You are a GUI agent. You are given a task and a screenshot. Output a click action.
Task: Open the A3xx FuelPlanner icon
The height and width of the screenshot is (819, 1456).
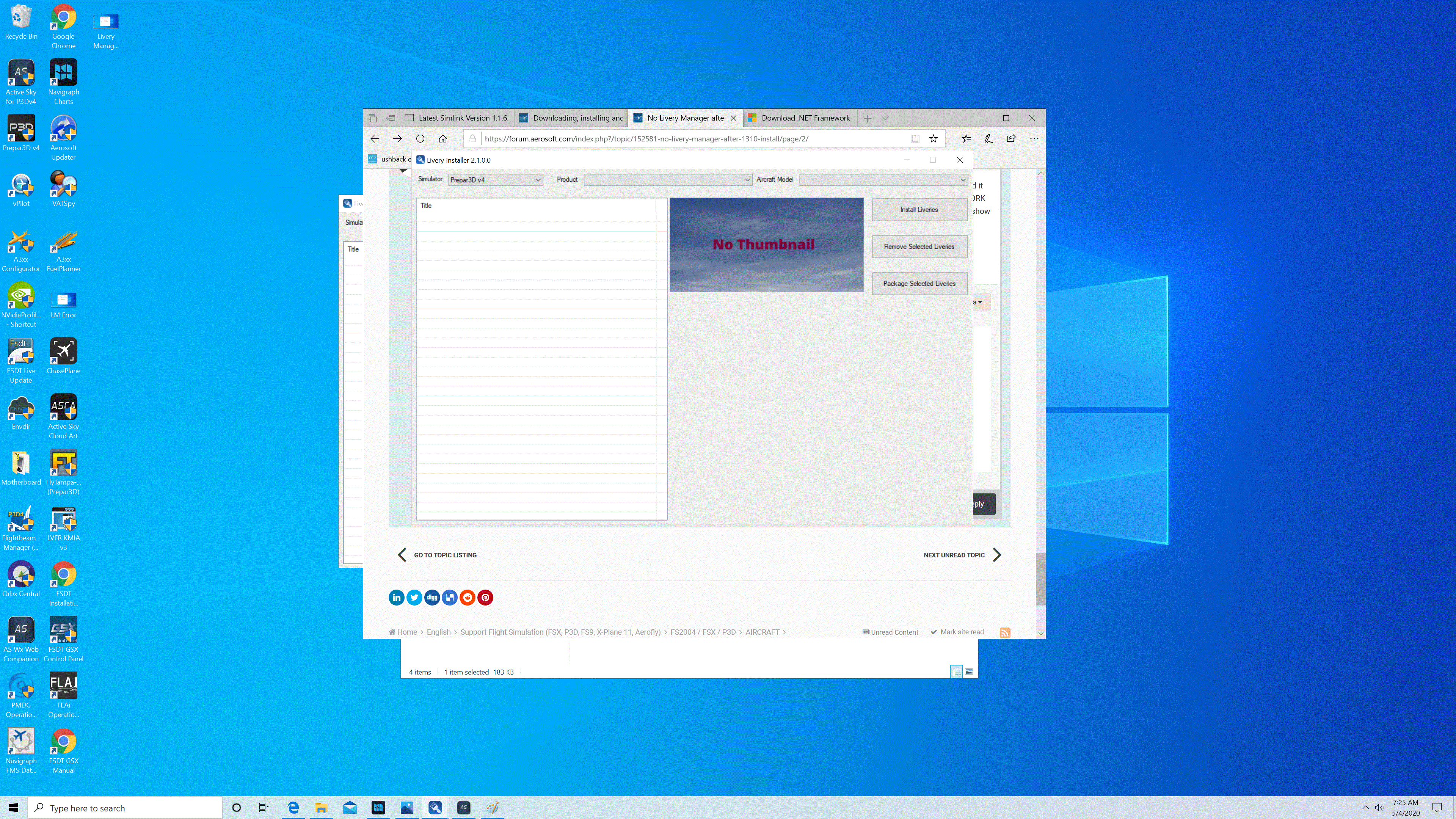pyautogui.click(x=63, y=250)
